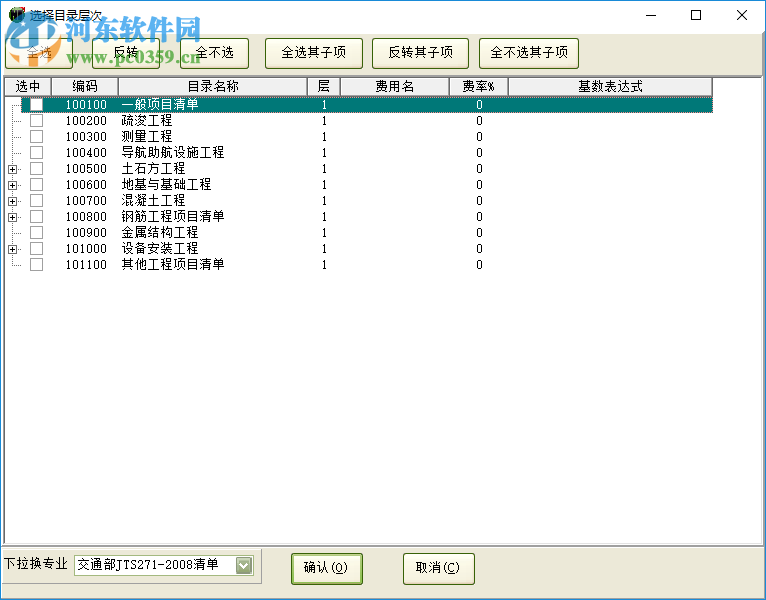Select the row name 土石方工程
766x600 pixels.
[153, 169]
